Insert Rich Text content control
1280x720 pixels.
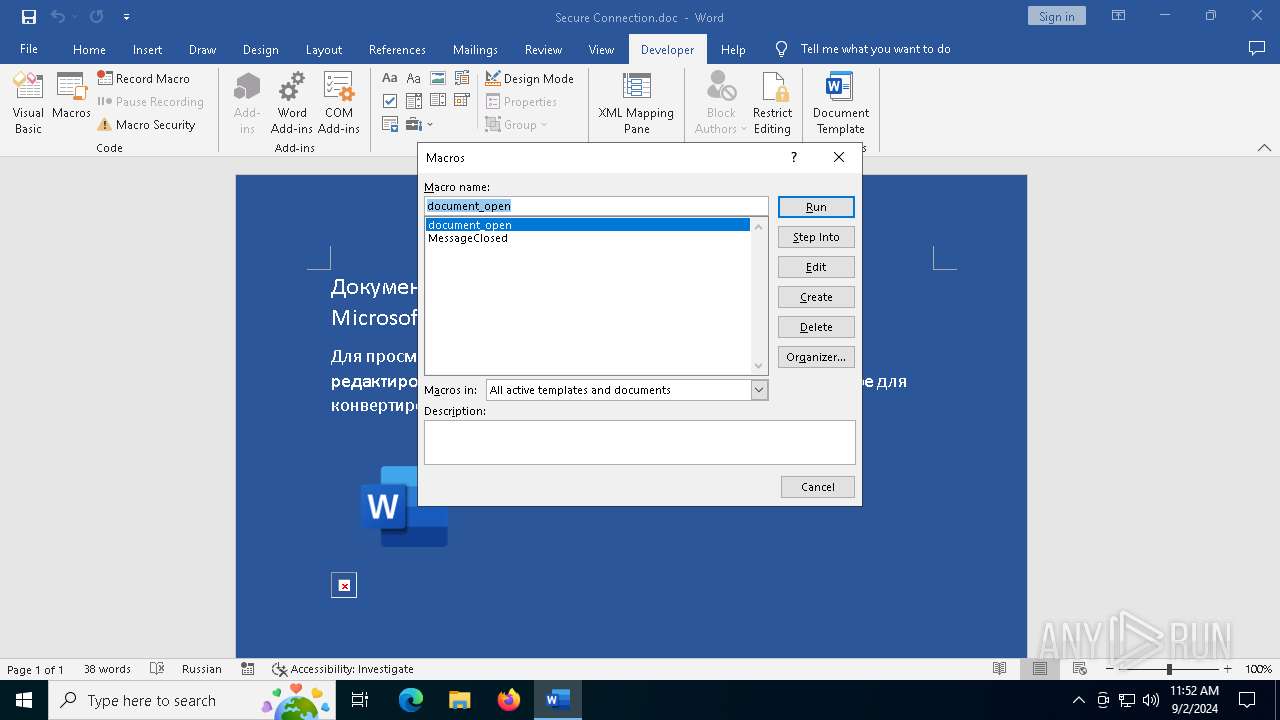390,78
